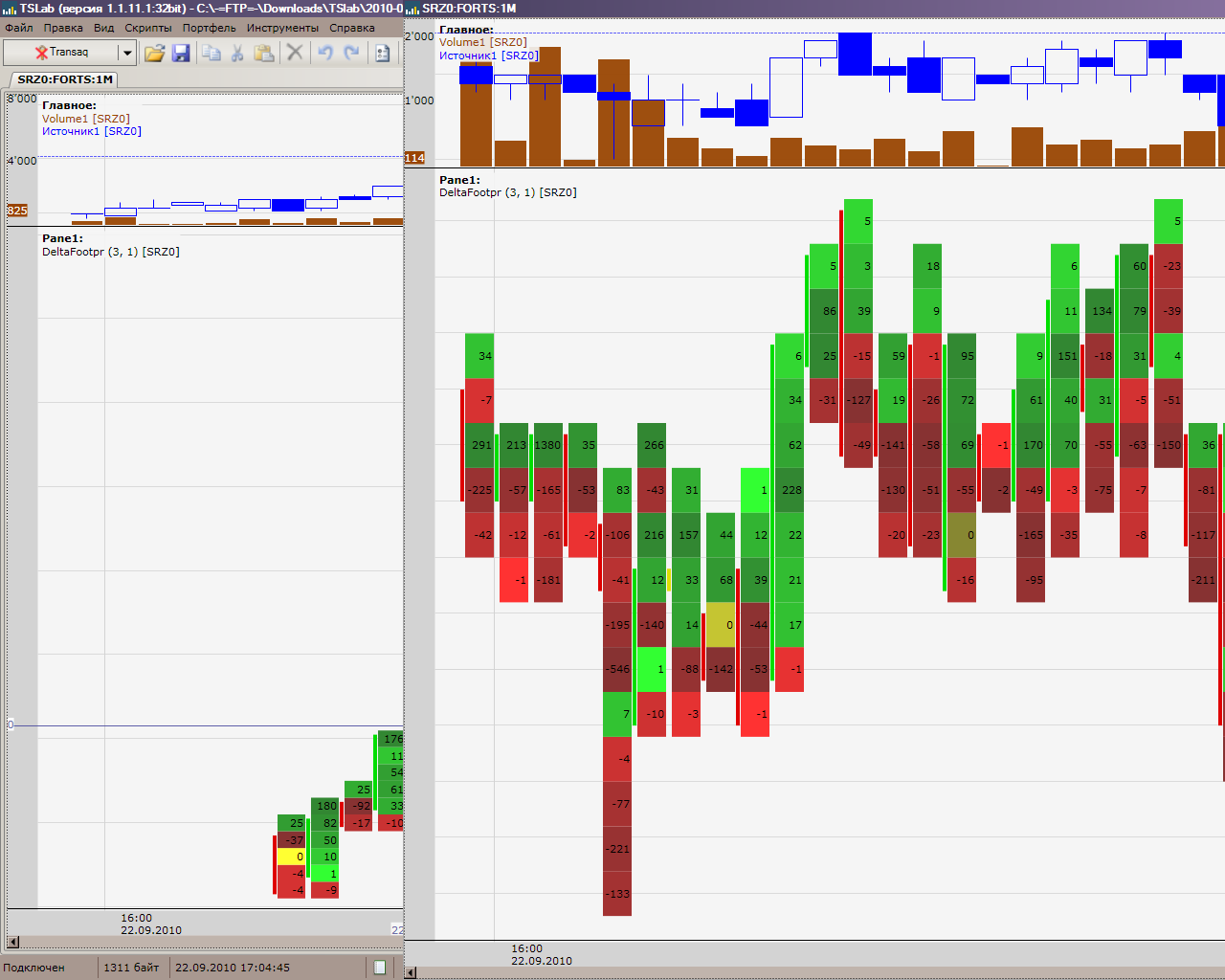Click the footprint cell showing -133
The height and width of the screenshot is (980, 1225).
pos(617,894)
